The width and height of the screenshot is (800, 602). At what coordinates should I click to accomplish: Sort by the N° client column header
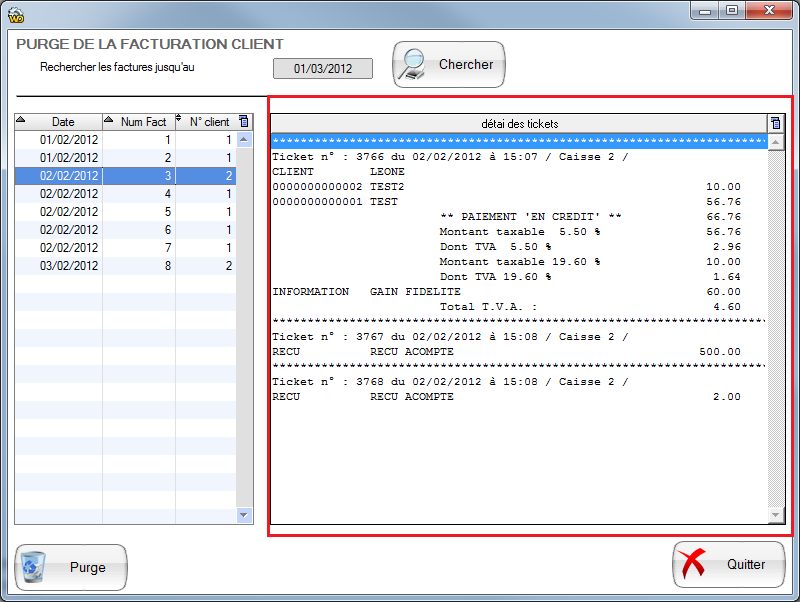[209, 122]
